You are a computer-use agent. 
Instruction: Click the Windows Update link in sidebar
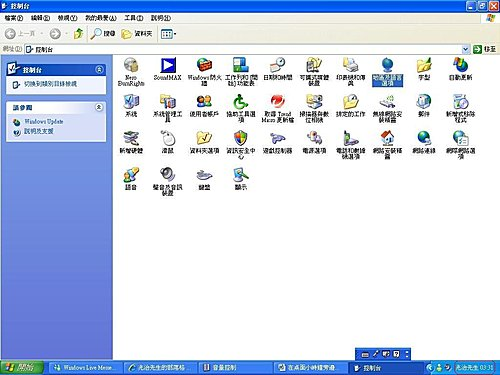tap(43, 121)
